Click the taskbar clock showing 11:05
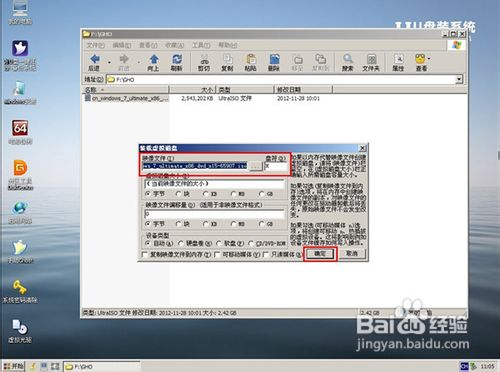This screenshot has height=372, width=500. [x=487, y=366]
